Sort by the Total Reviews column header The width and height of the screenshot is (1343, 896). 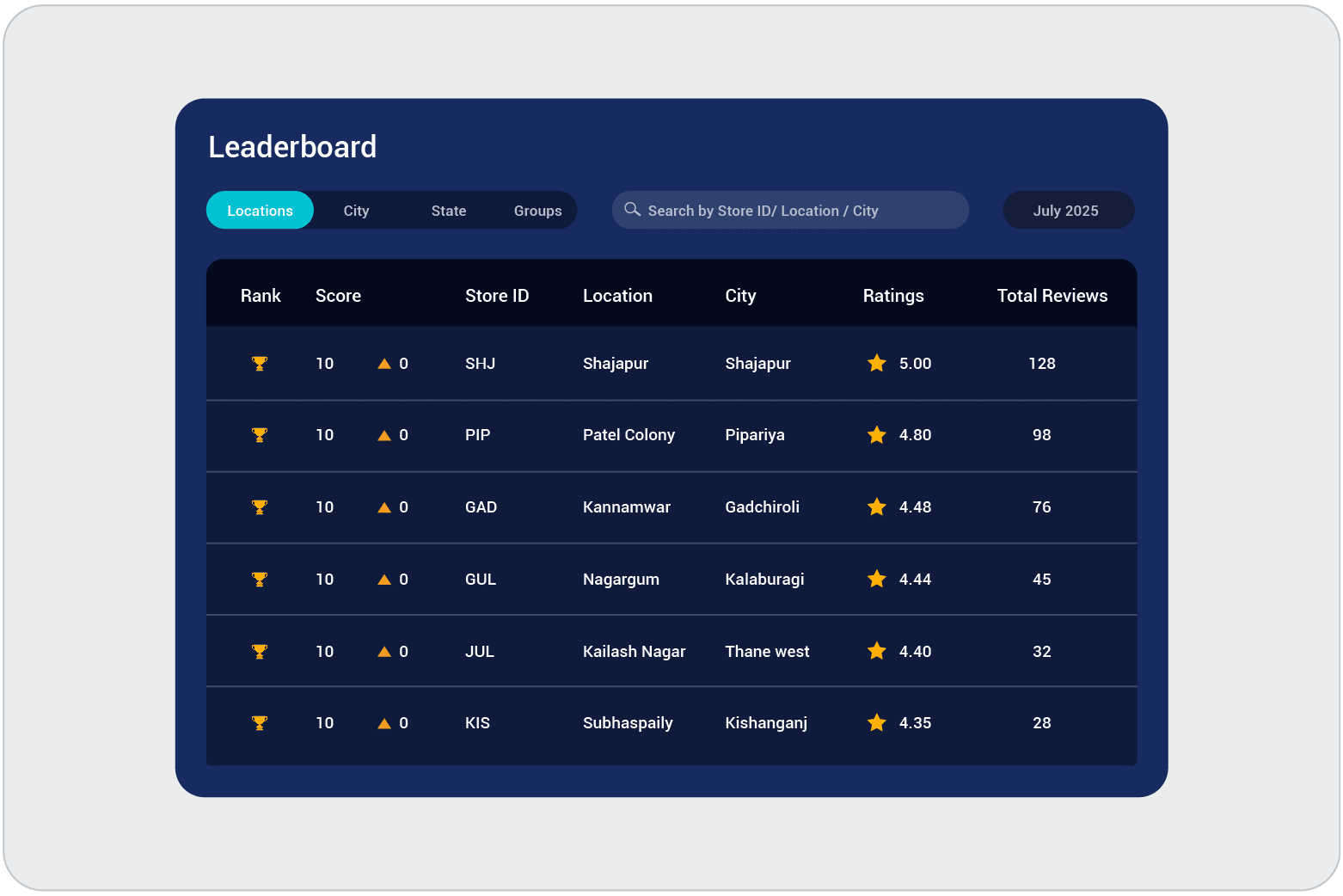1052,296
